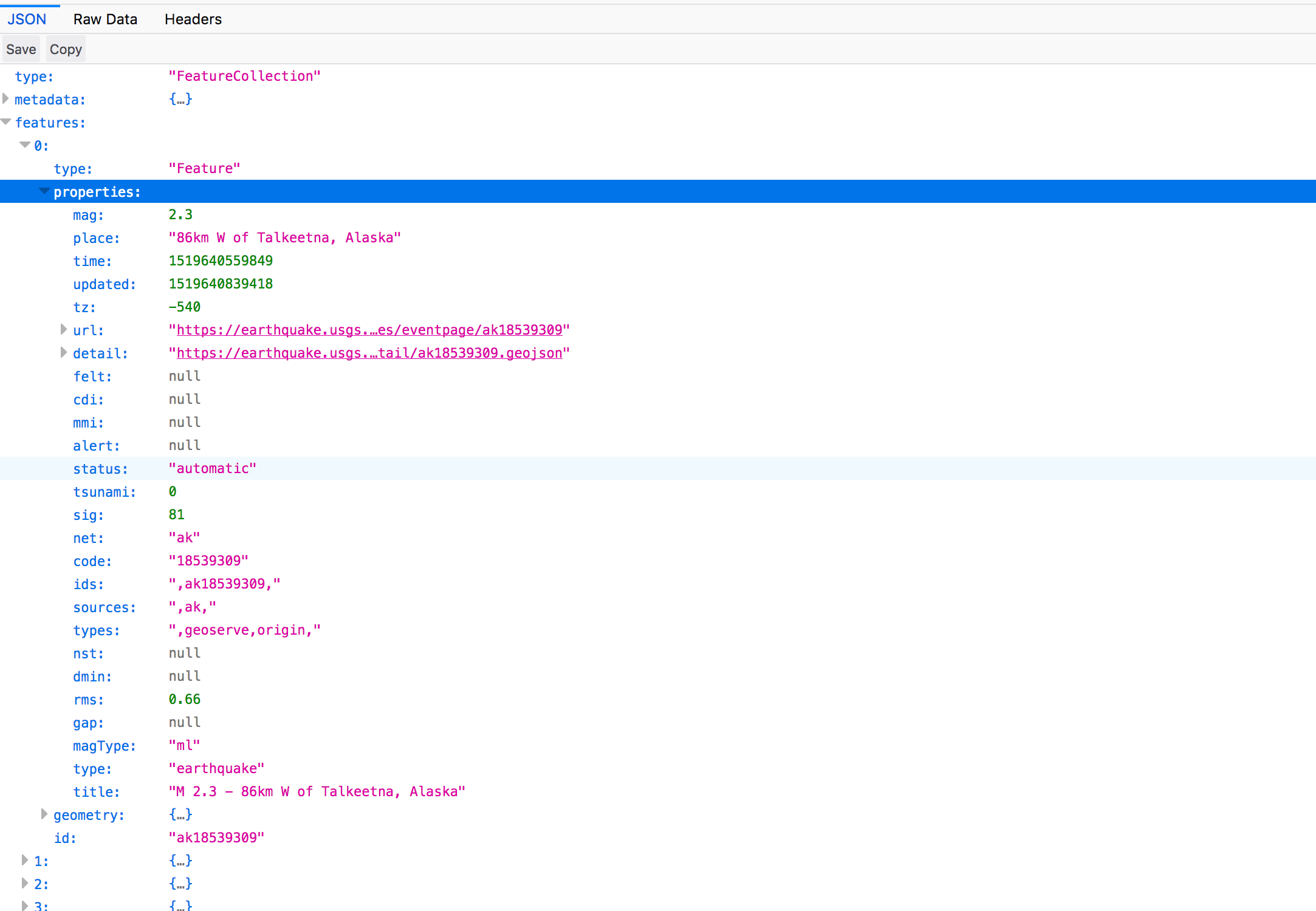Expand the geometry object
Image resolution: width=1316 pixels, height=911 pixels.
point(44,814)
